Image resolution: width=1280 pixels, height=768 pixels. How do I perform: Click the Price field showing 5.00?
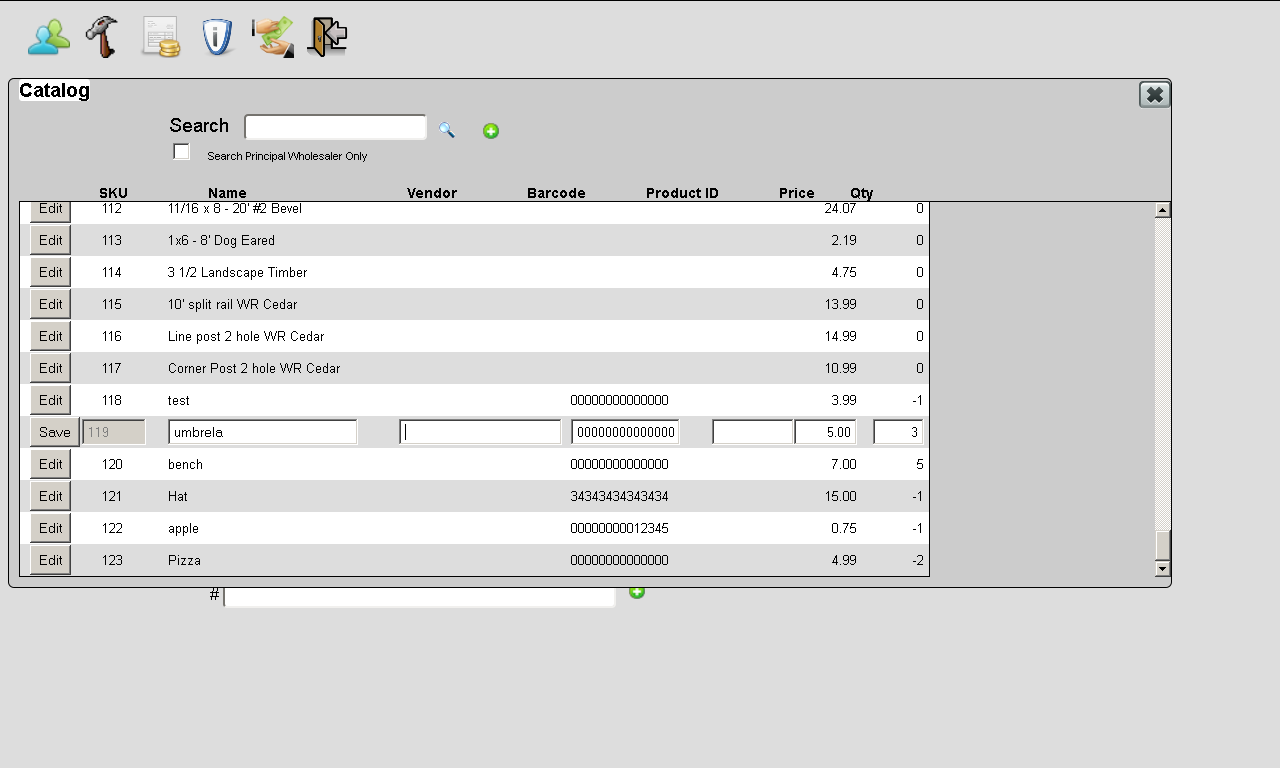825,432
